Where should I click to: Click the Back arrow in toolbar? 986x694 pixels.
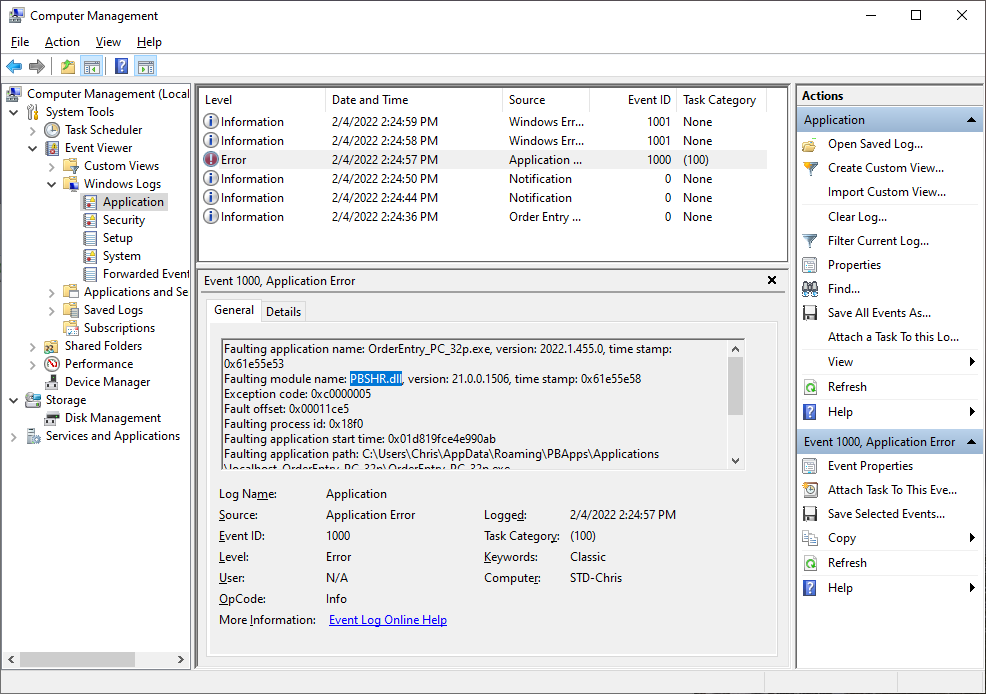click(x=14, y=67)
